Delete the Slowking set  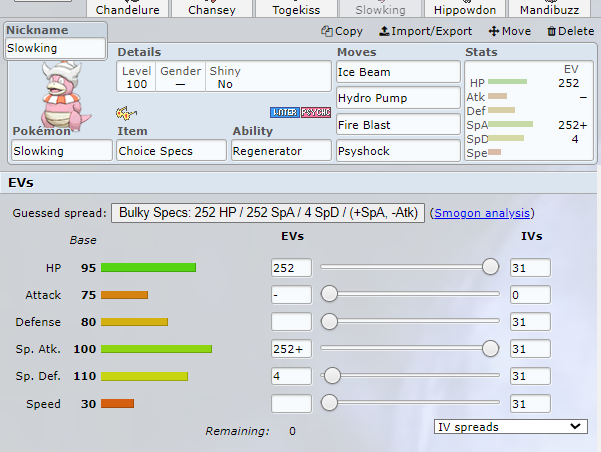point(570,31)
